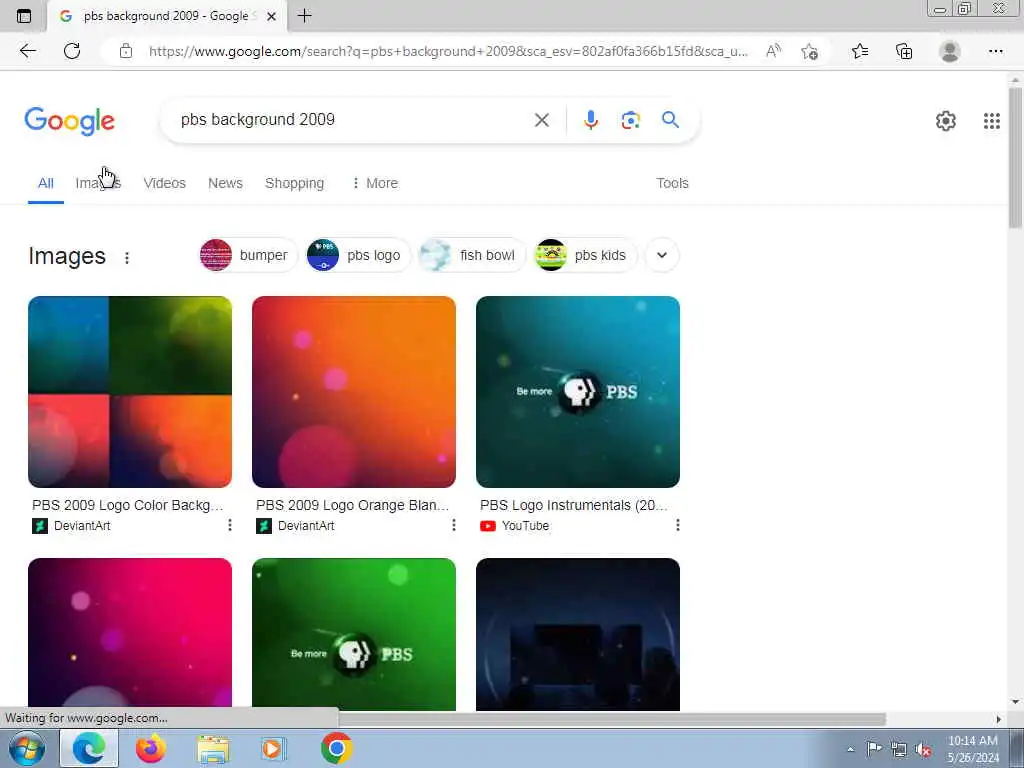
Task: Open Images section three-dot options
Action: [127, 257]
